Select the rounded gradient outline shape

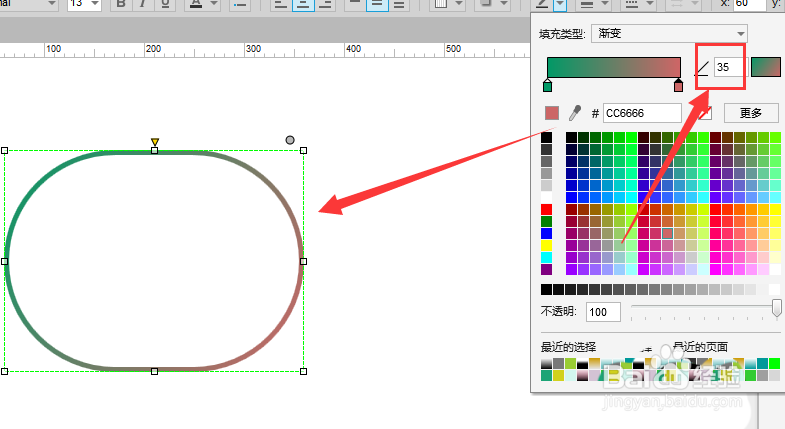tap(154, 261)
